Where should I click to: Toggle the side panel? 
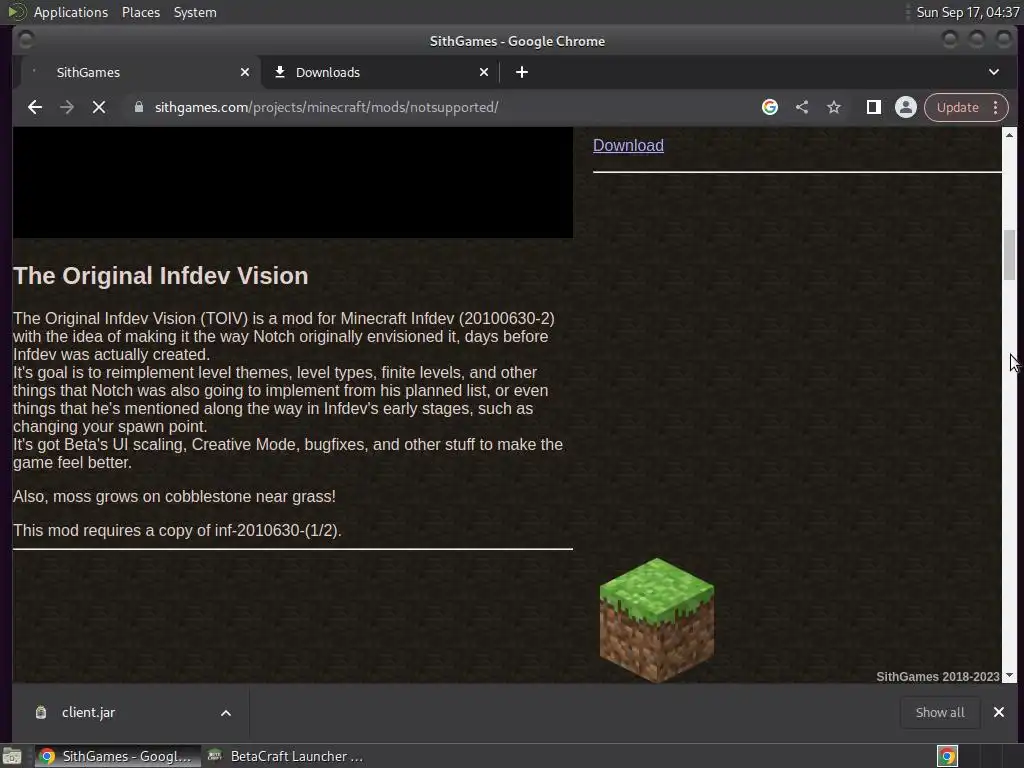coord(873,107)
